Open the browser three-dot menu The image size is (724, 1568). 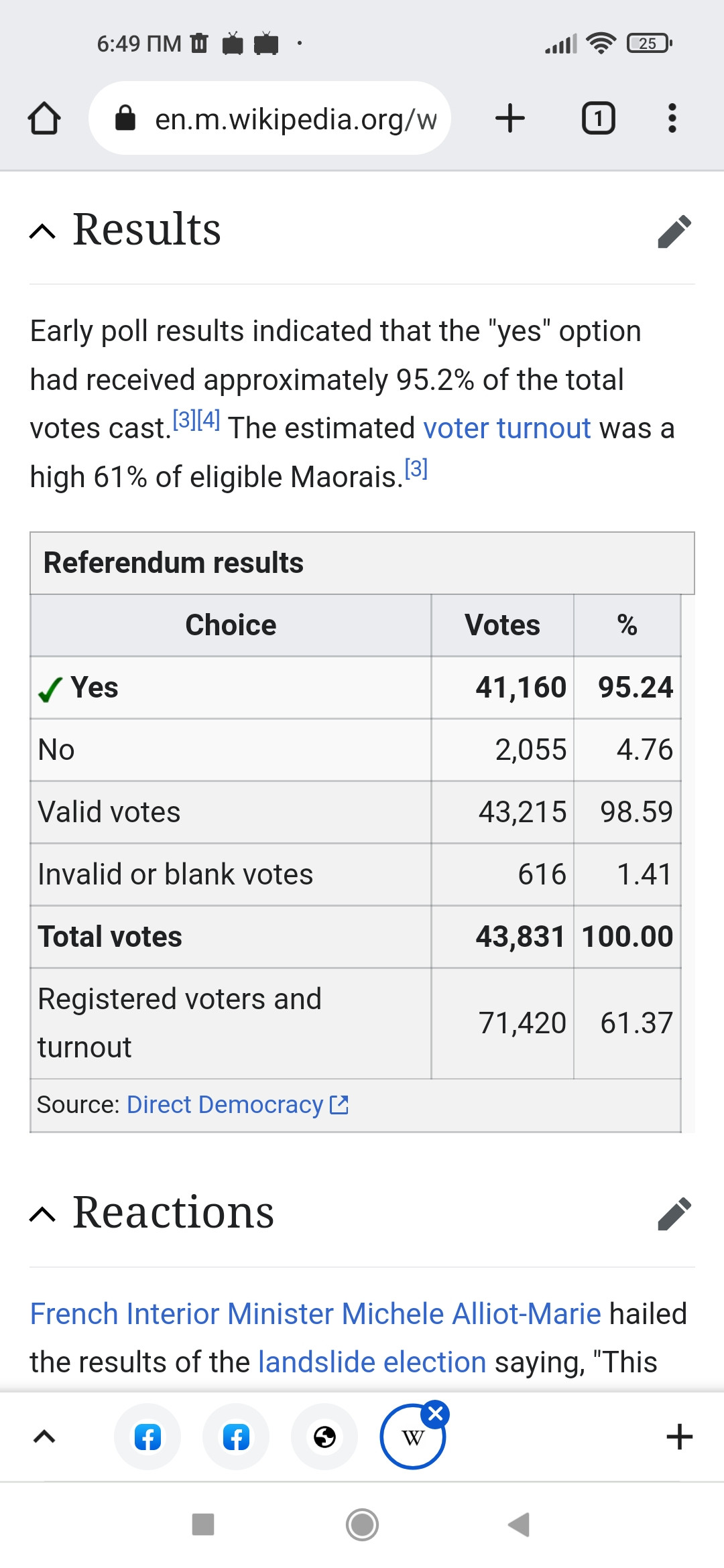[672, 119]
